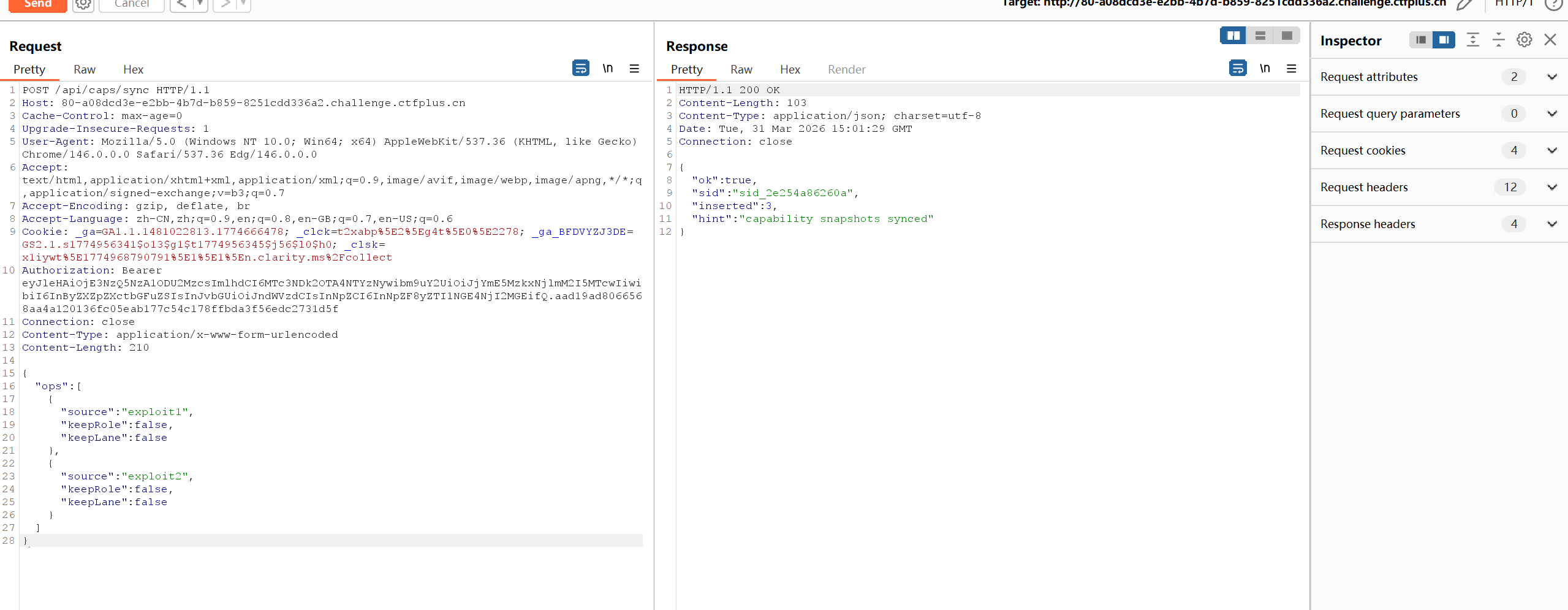Click the Send request button
This screenshot has width=1568, height=610.
click(38, 4)
